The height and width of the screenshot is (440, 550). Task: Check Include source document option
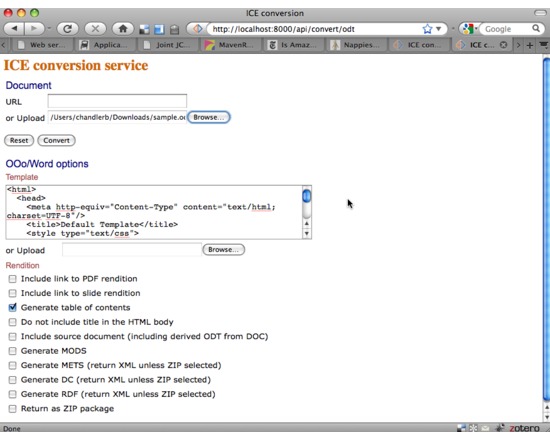tap(13, 337)
